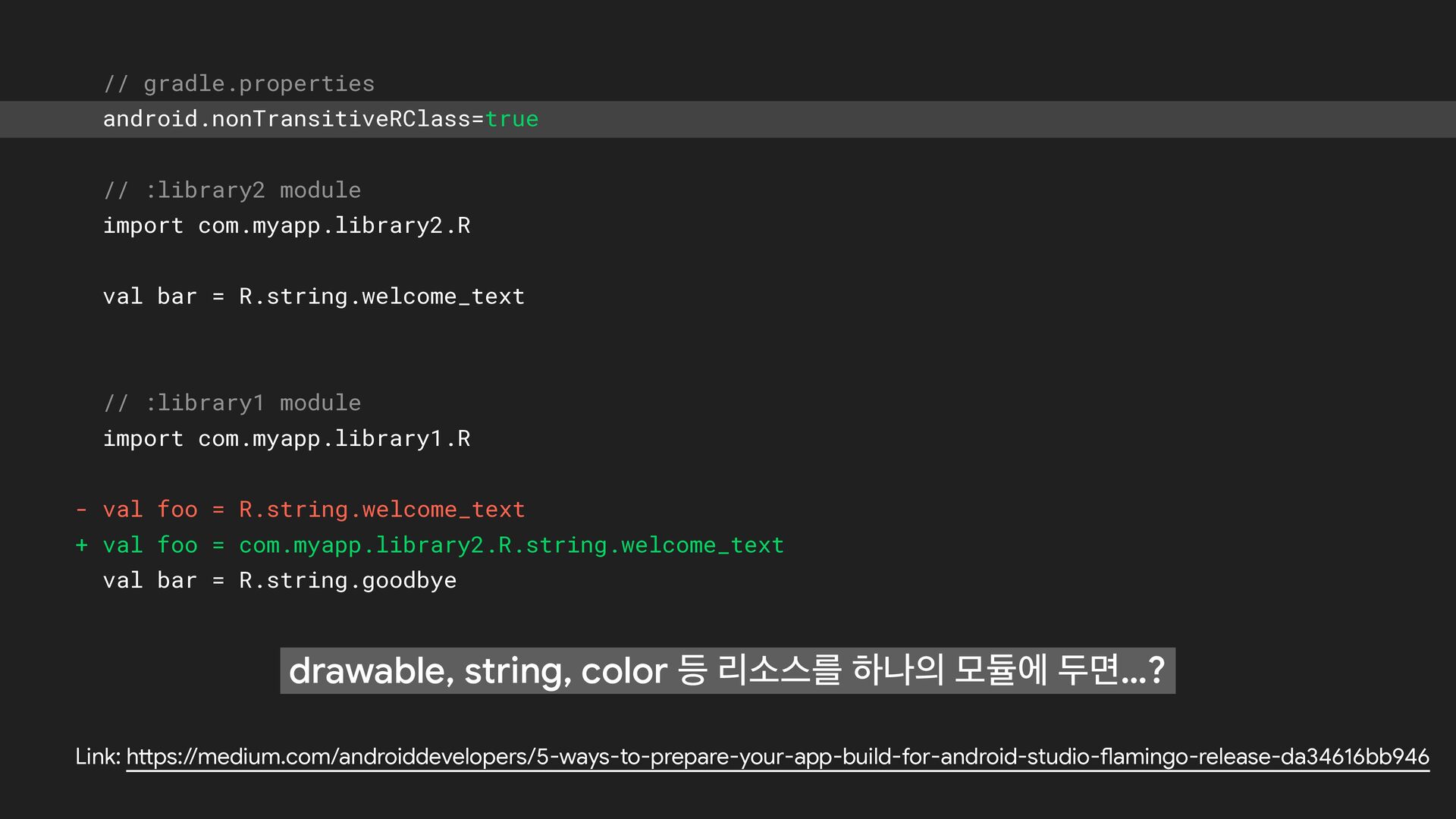Click the red minus diff marker
The width and height of the screenshot is (1456, 819).
pyautogui.click(x=81, y=510)
